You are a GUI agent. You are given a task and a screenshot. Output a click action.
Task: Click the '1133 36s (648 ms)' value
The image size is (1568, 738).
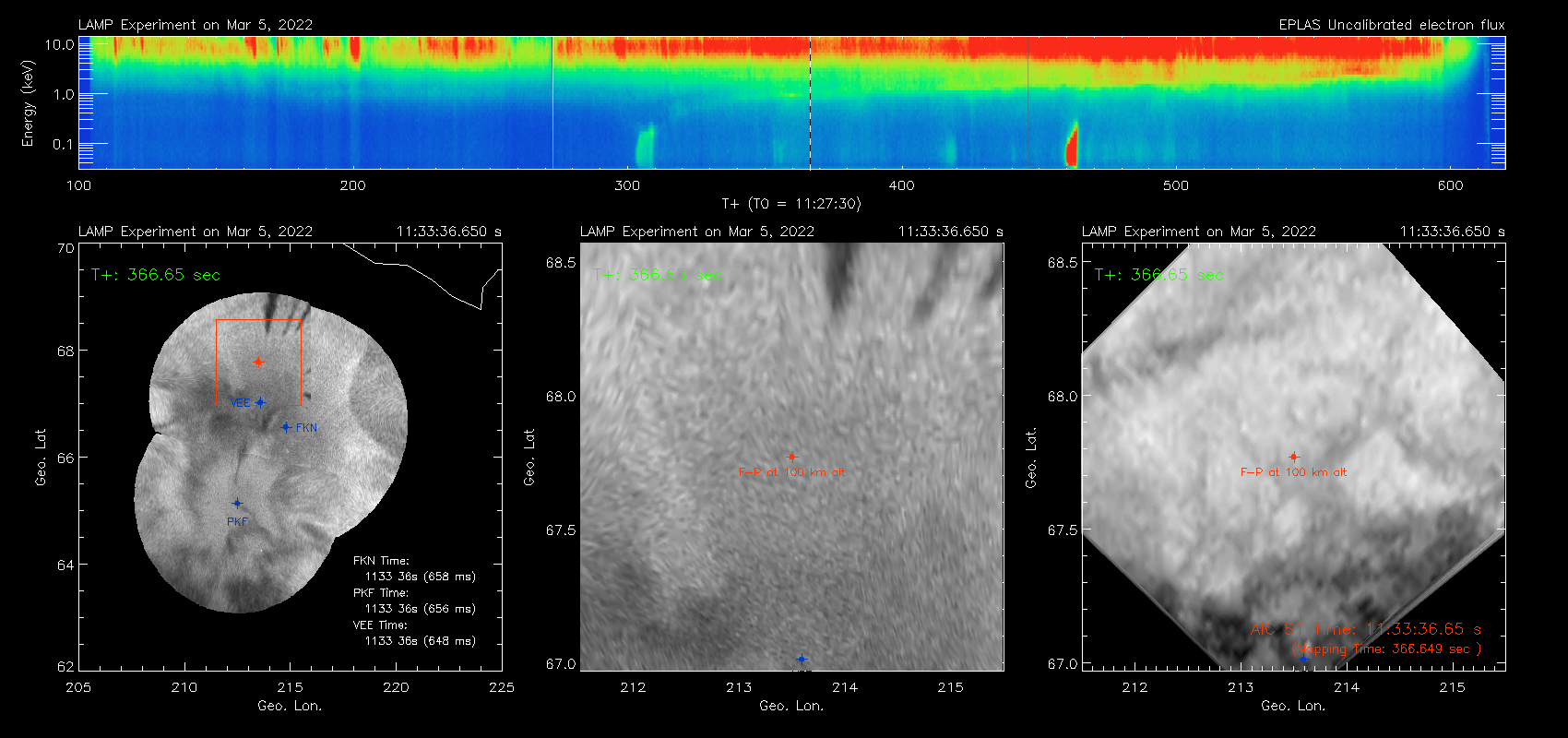(x=421, y=641)
